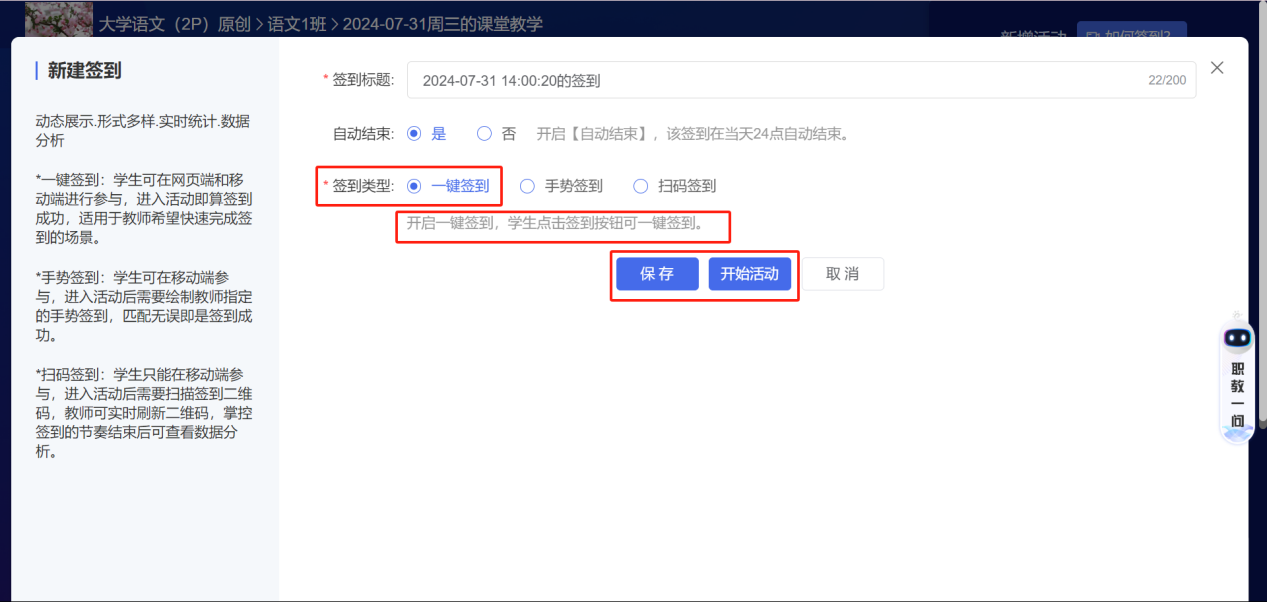Open 大学语文（2P）原创 breadcrumb link
Screen dimensions: 1267x602
coord(174,24)
